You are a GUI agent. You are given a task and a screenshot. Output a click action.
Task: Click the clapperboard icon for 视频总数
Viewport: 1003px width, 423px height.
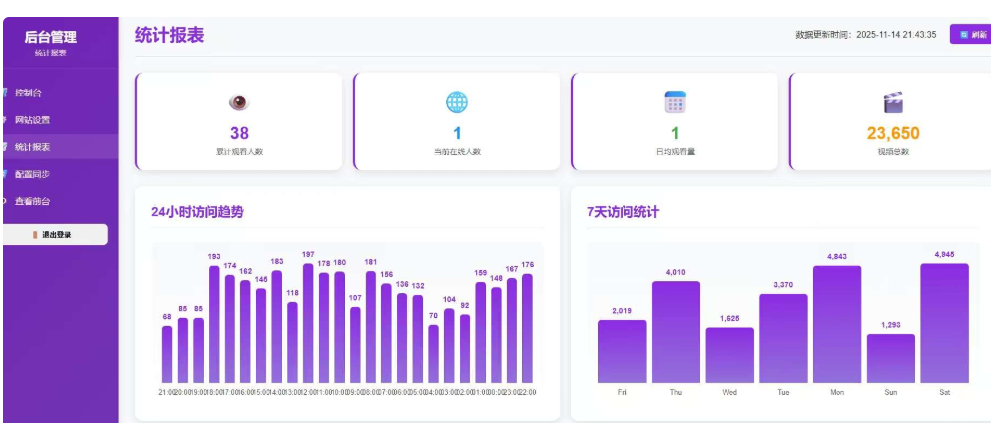tap(893, 102)
